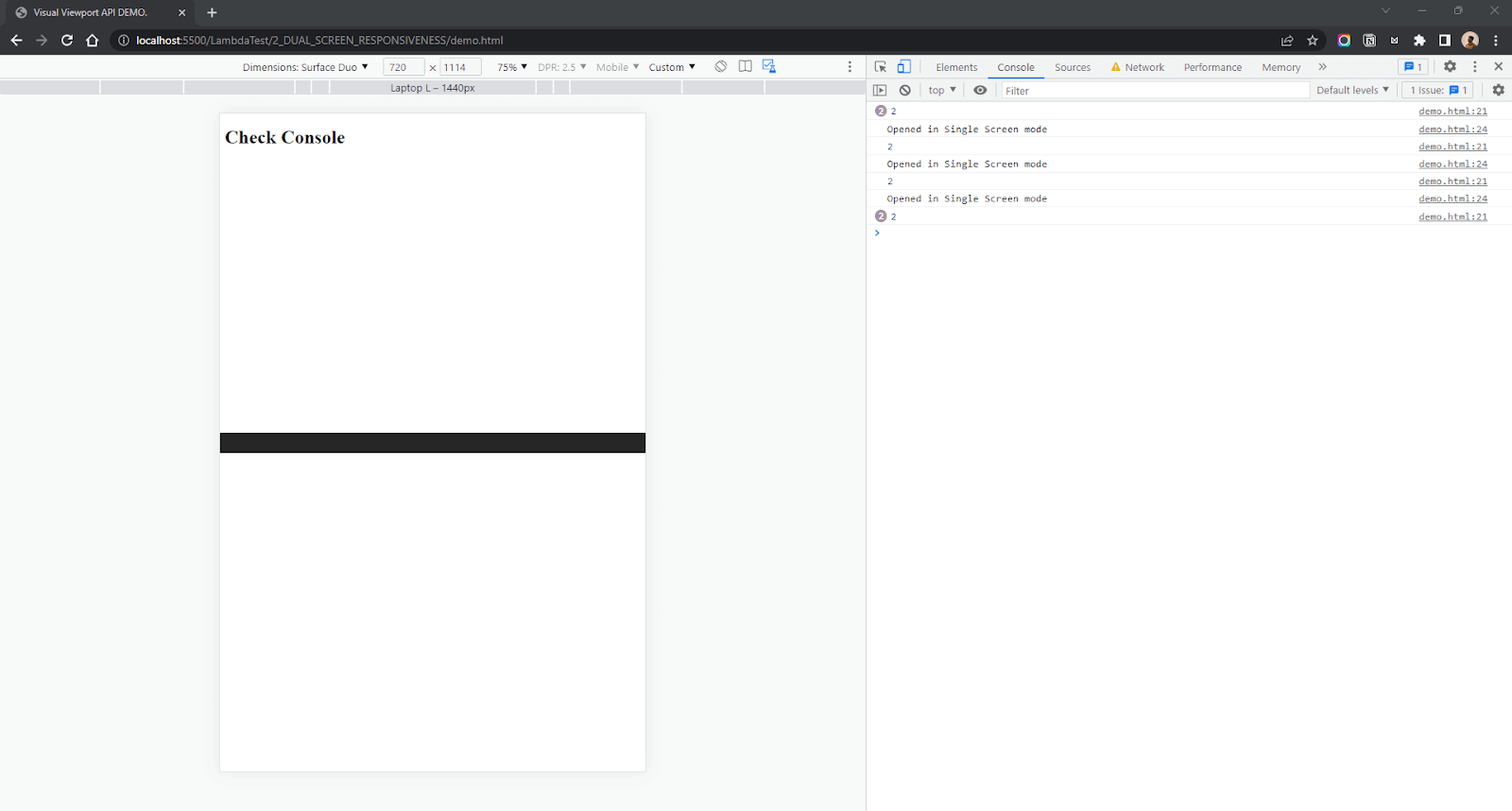Open the 75% zoom dropdown
This screenshot has width=1512, height=811.
(512, 67)
